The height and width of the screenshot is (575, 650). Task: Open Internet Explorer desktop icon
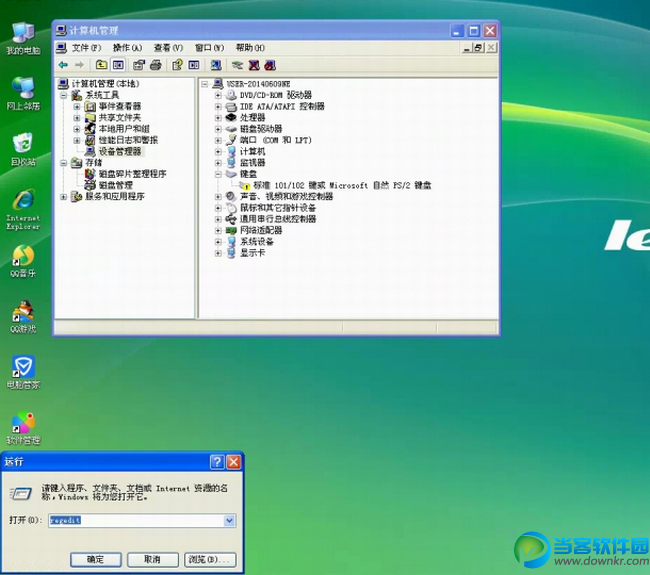[23, 209]
